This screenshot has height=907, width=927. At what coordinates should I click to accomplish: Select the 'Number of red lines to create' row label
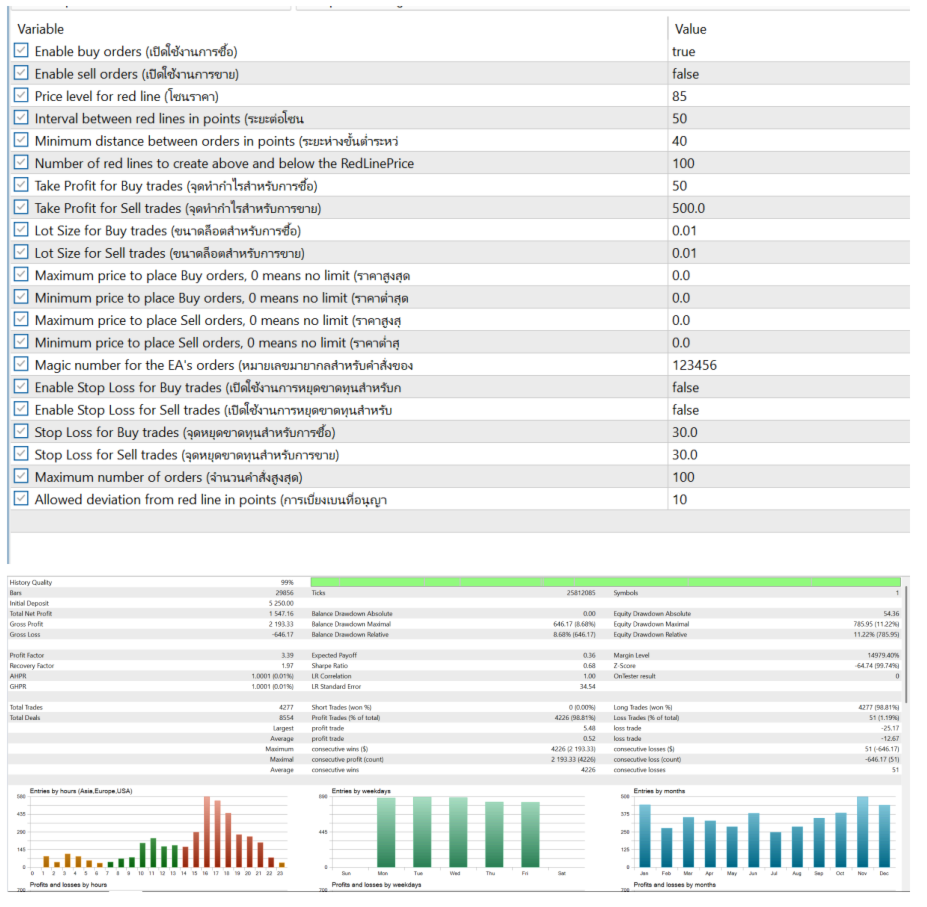pyautogui.click(x=224, y=164)
